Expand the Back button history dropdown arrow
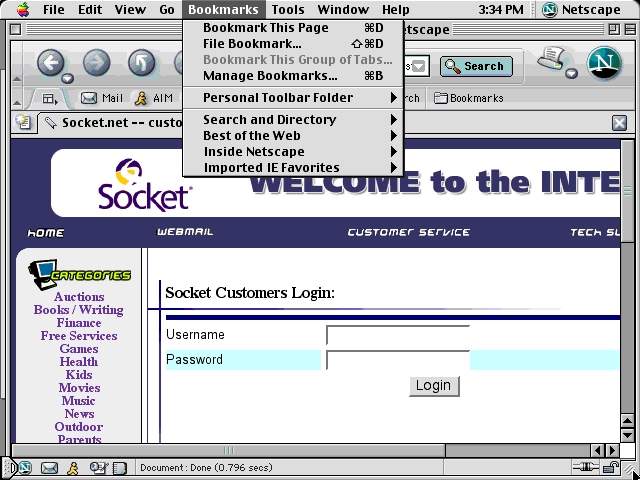 [67, 78]
